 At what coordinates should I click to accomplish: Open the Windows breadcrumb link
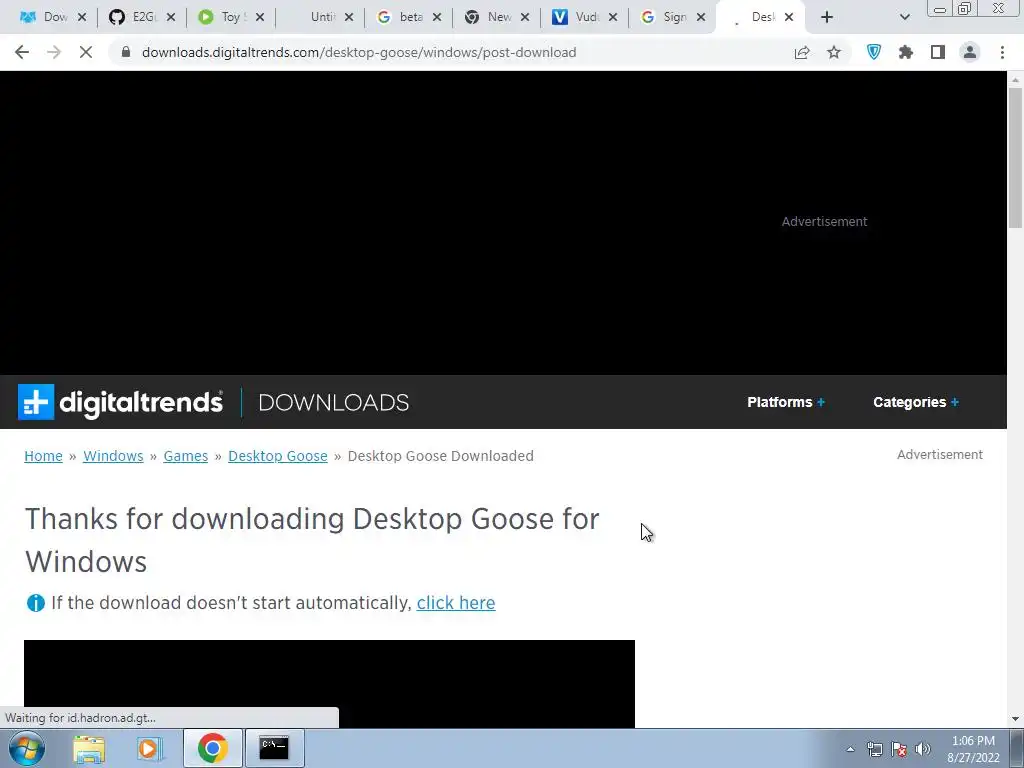(x=113, y=456)
